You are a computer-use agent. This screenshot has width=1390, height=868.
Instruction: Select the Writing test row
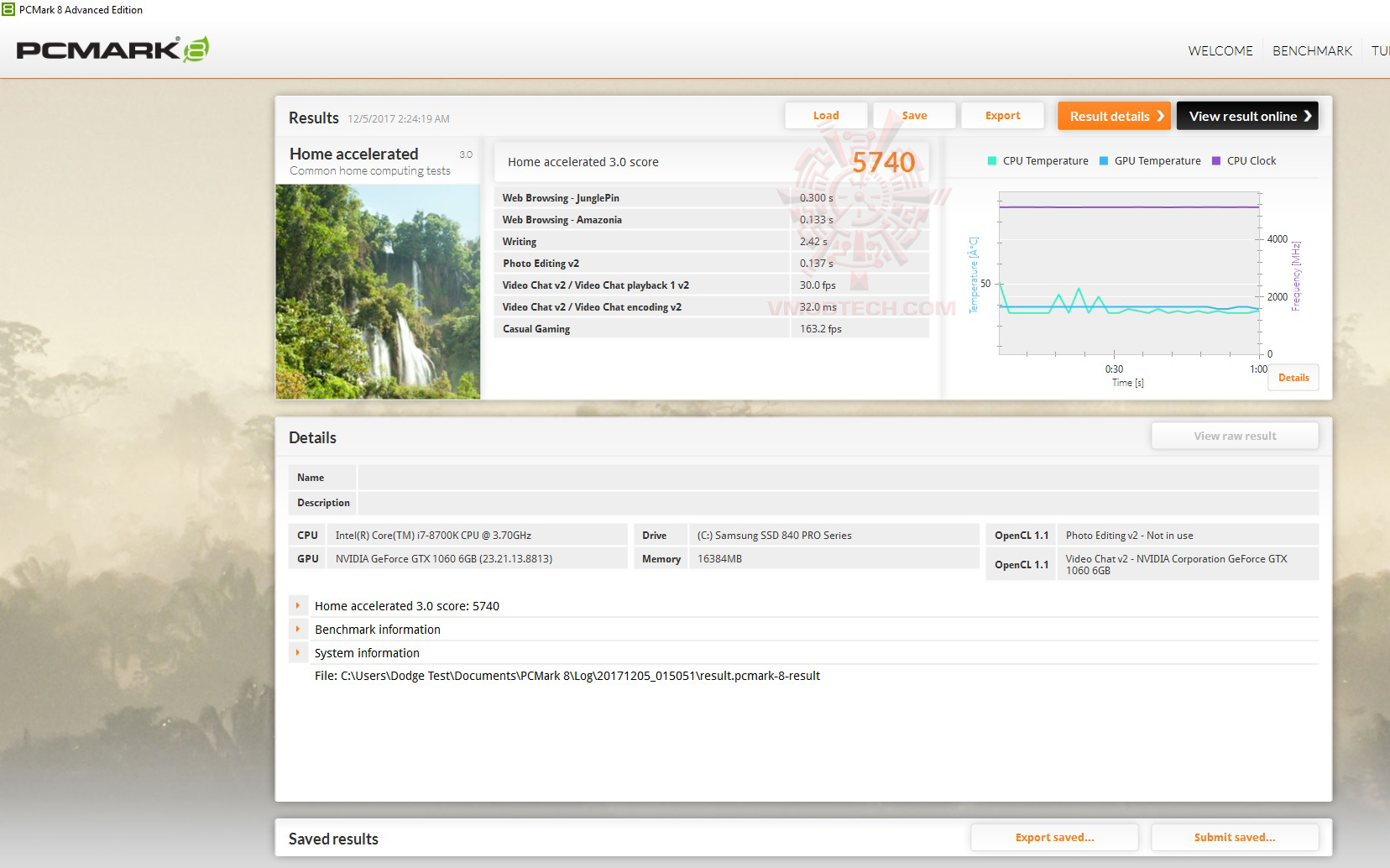point(712,242)
